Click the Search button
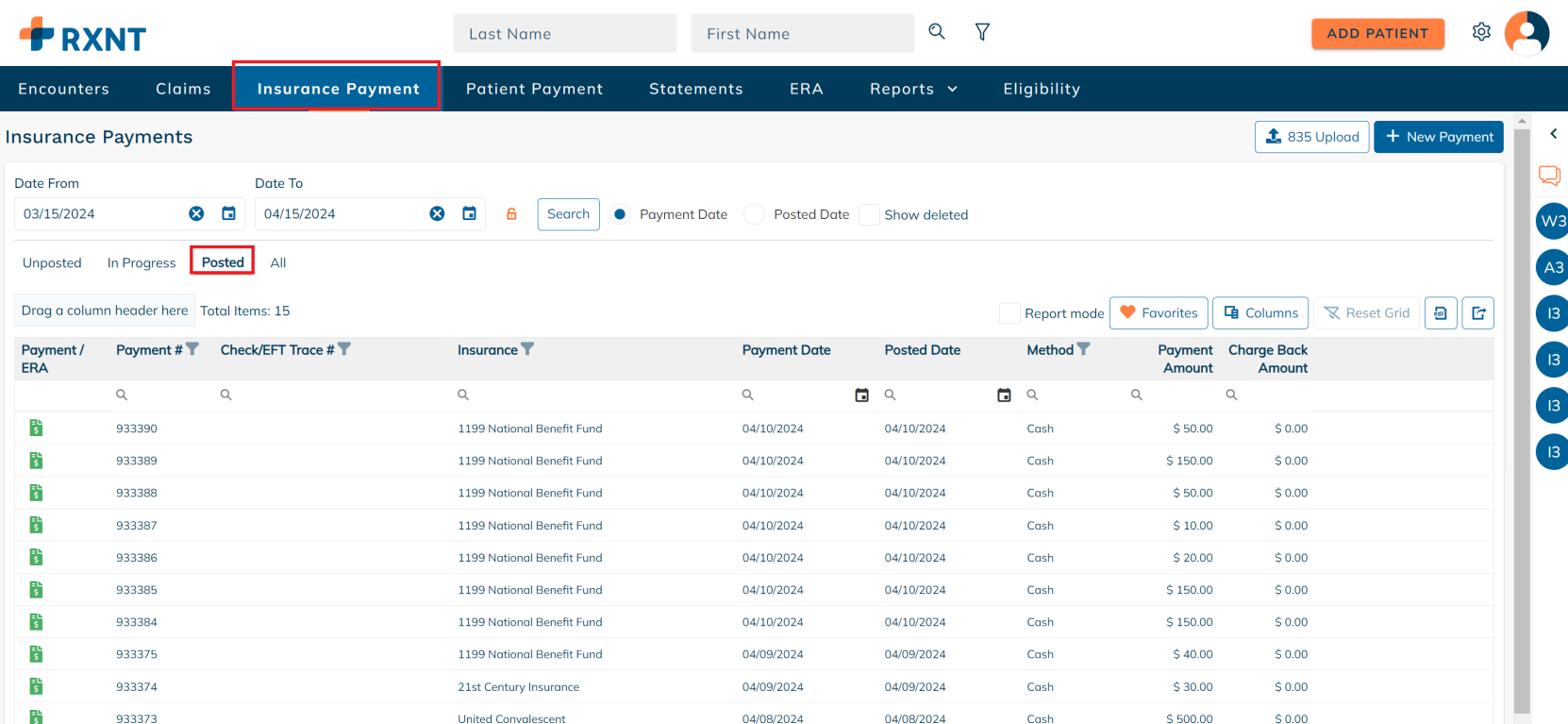 568,214
